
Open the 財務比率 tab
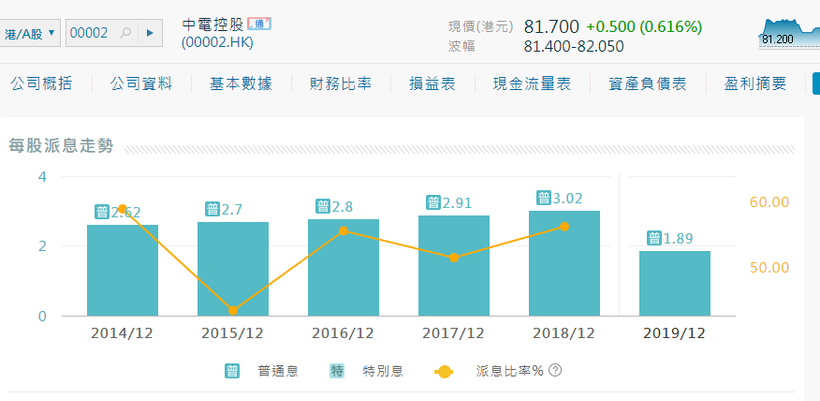click(x=340, y=84)
